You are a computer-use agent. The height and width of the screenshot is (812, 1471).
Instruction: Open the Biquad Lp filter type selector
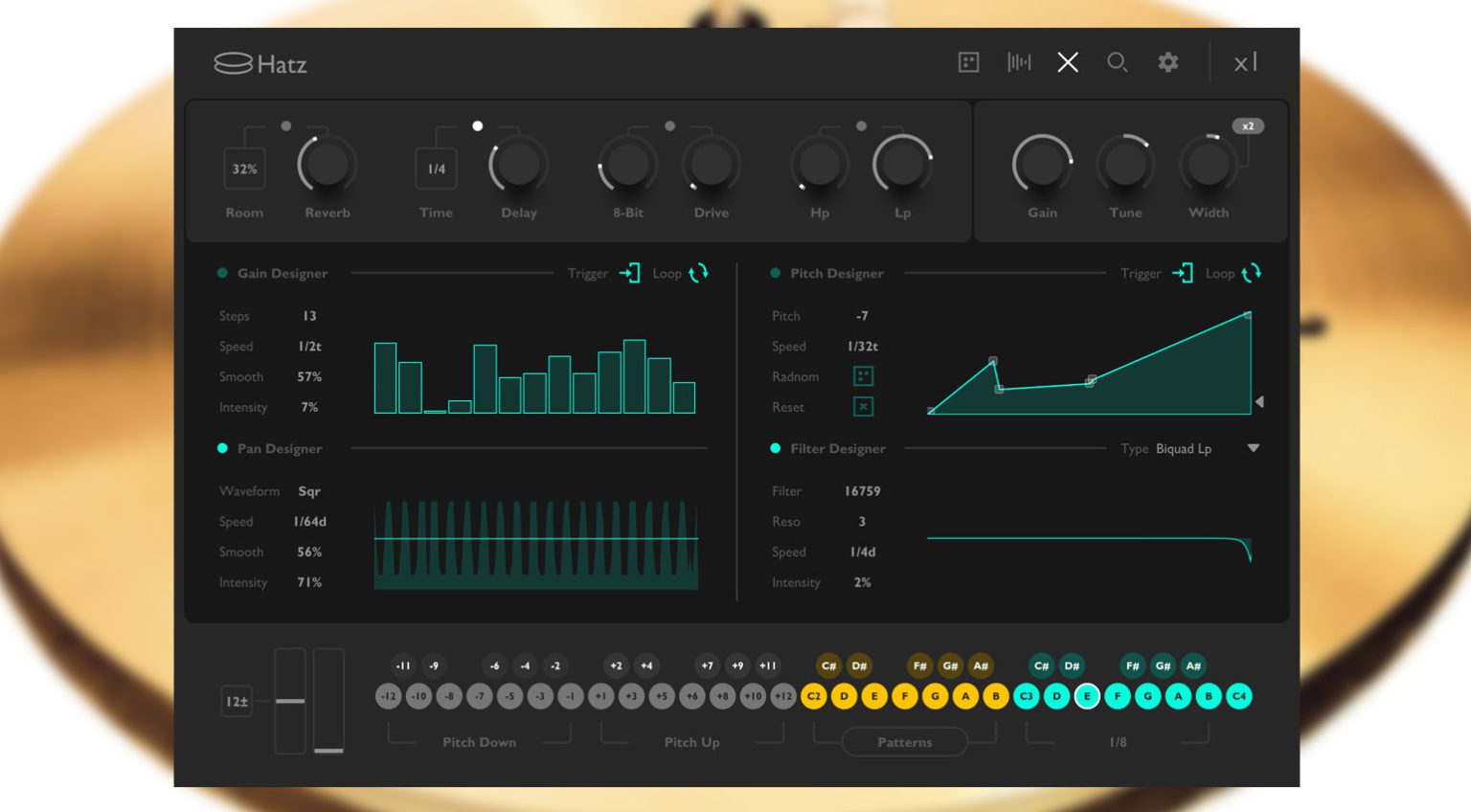click(1184, 449)
